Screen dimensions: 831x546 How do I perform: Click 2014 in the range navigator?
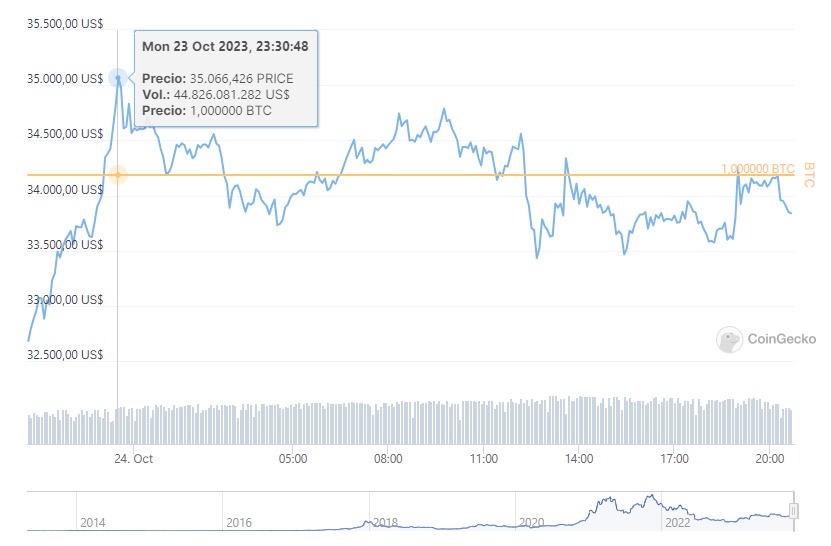(92, 522)
